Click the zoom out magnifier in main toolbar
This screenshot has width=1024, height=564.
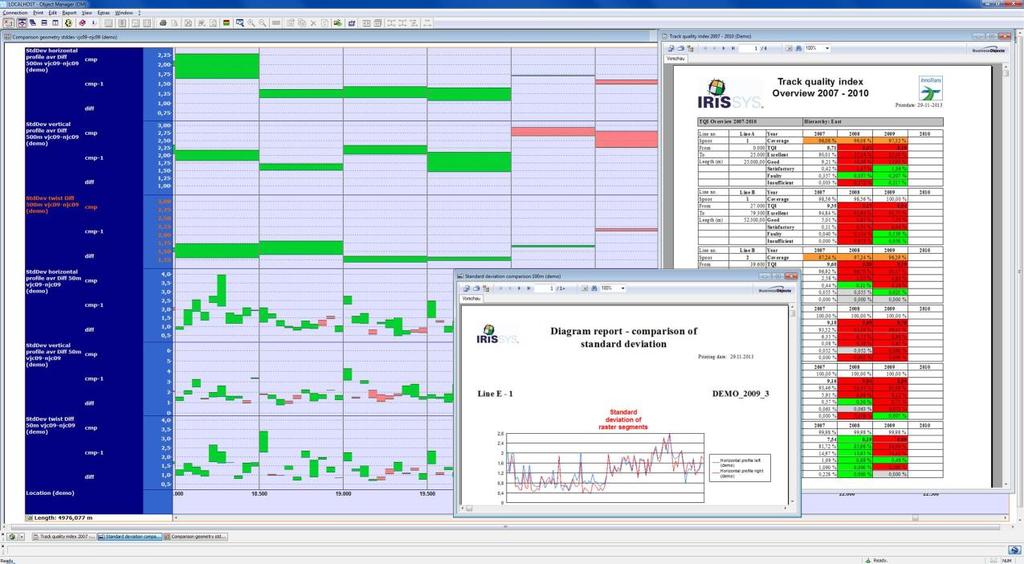tap(263, 23)
